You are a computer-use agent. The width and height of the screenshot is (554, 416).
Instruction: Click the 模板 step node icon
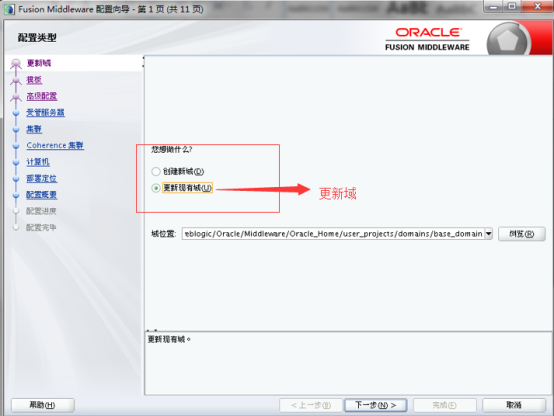coord(16,80)
